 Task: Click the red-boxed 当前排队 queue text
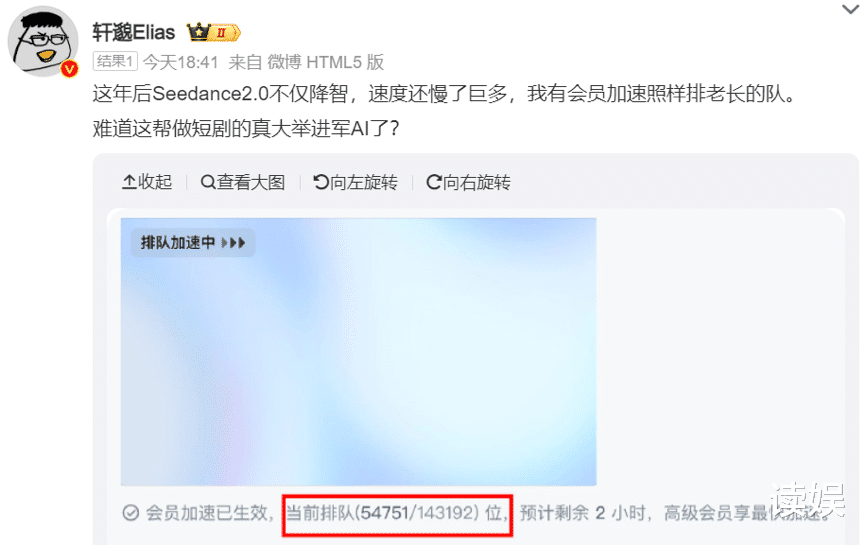(x=397, y=514)
